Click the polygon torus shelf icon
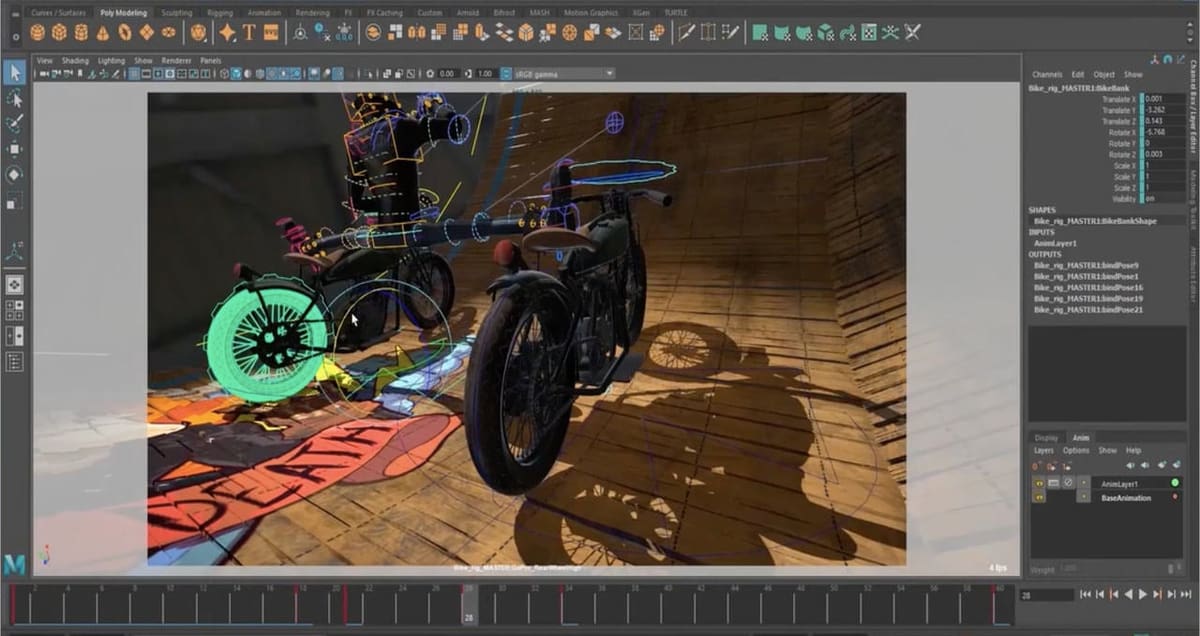Viewport: 1200px width, 636px height. [x=124, y=32]
